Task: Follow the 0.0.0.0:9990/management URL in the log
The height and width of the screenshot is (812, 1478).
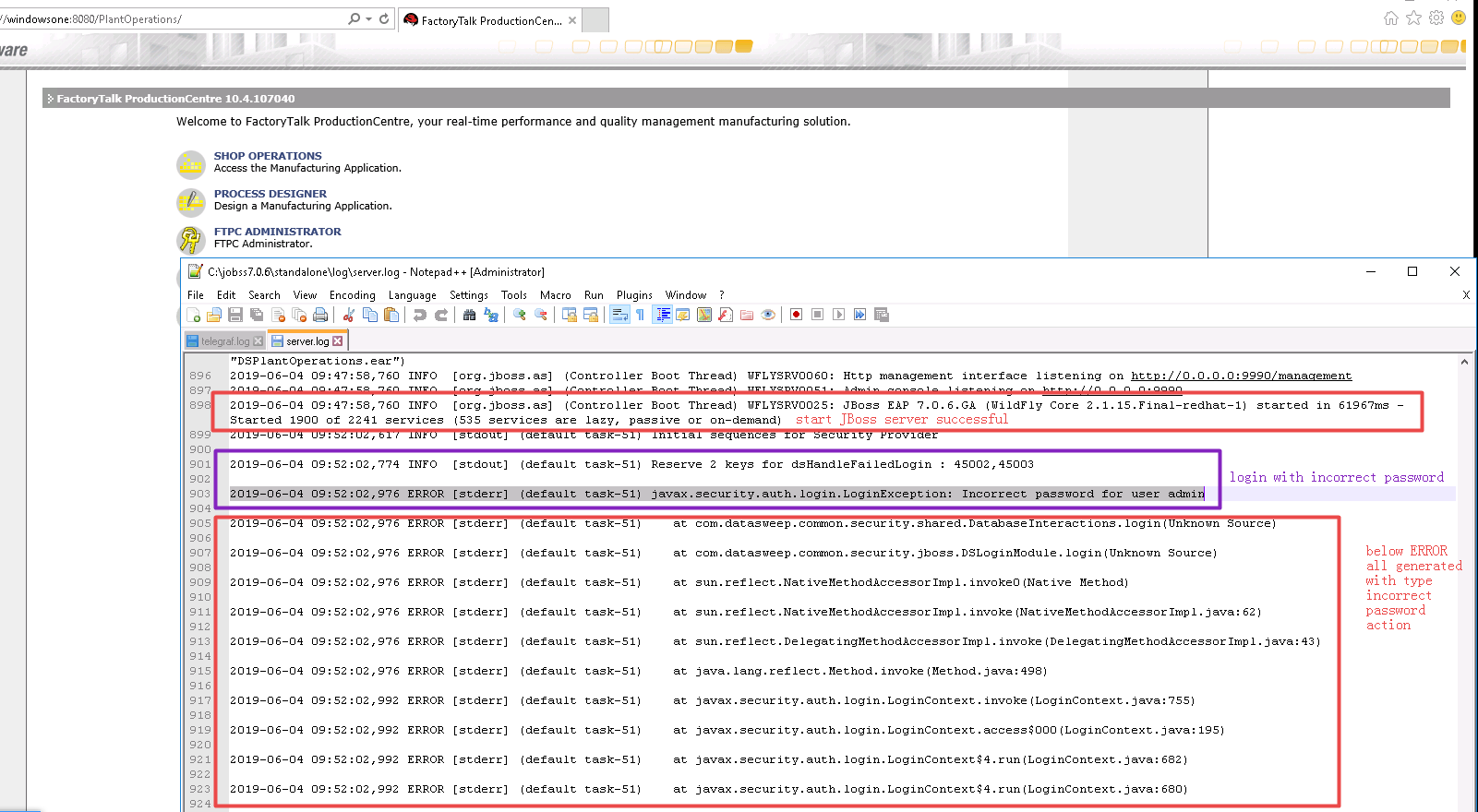Action: tap(1241, 376)
